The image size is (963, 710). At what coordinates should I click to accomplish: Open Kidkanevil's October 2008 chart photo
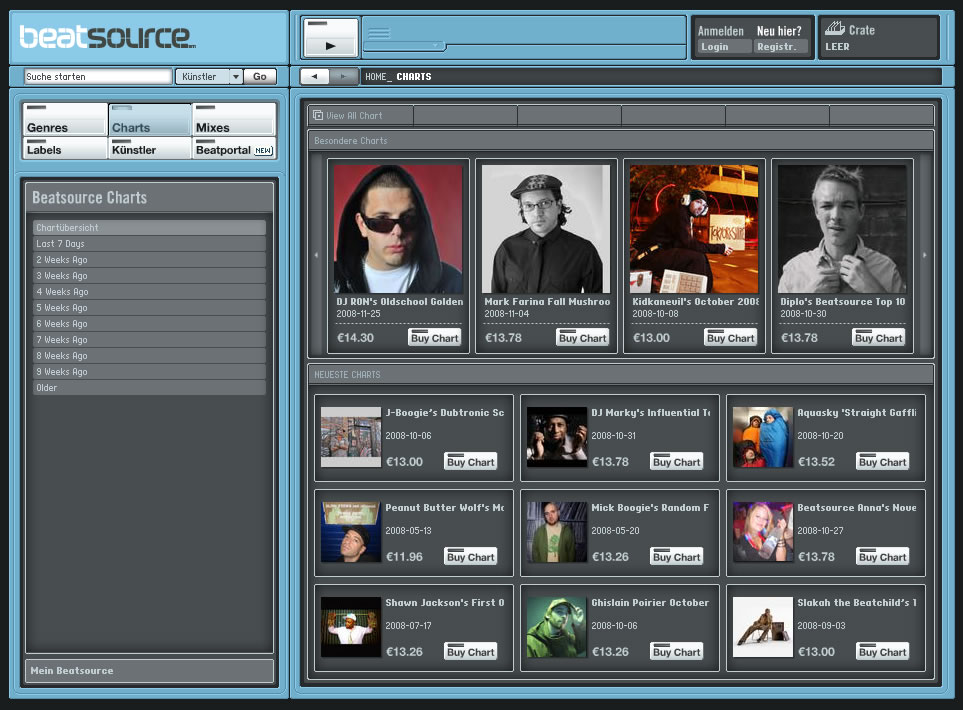(x=694, y=228)
